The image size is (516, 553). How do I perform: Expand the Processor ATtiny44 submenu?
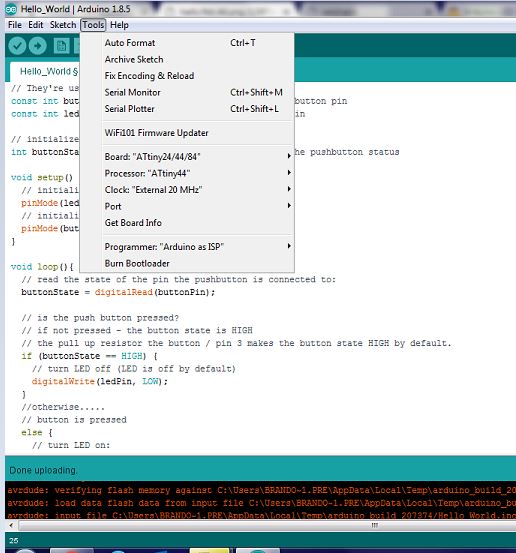tap(187, 173)
